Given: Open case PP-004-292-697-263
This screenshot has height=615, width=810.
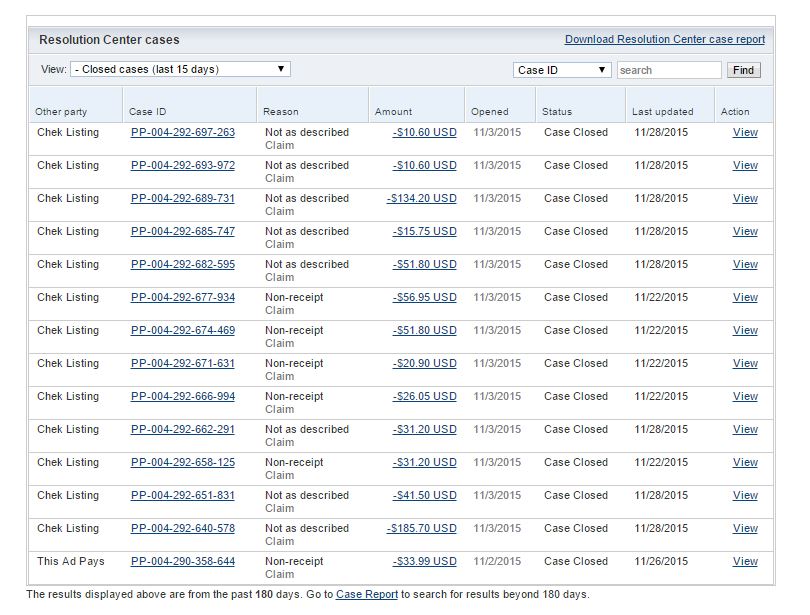Looking at the screenshot, I should click(183, 132).
